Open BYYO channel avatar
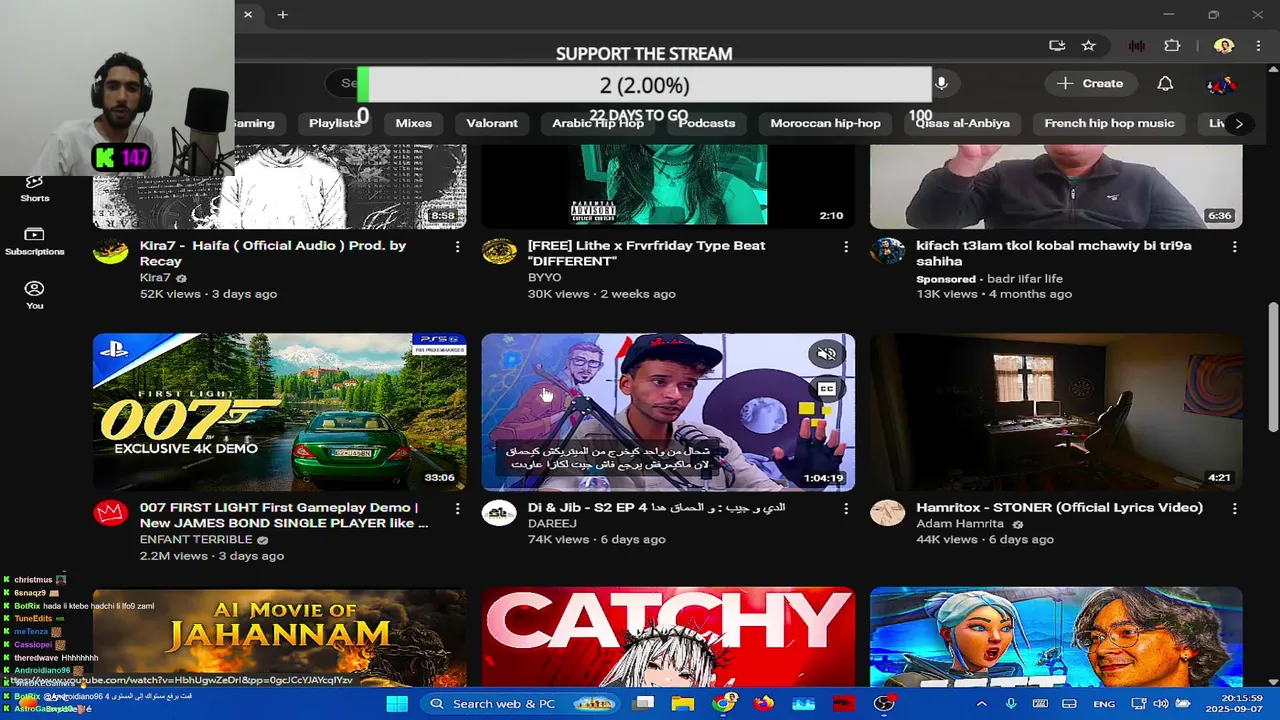 click(x=499, y=251)
